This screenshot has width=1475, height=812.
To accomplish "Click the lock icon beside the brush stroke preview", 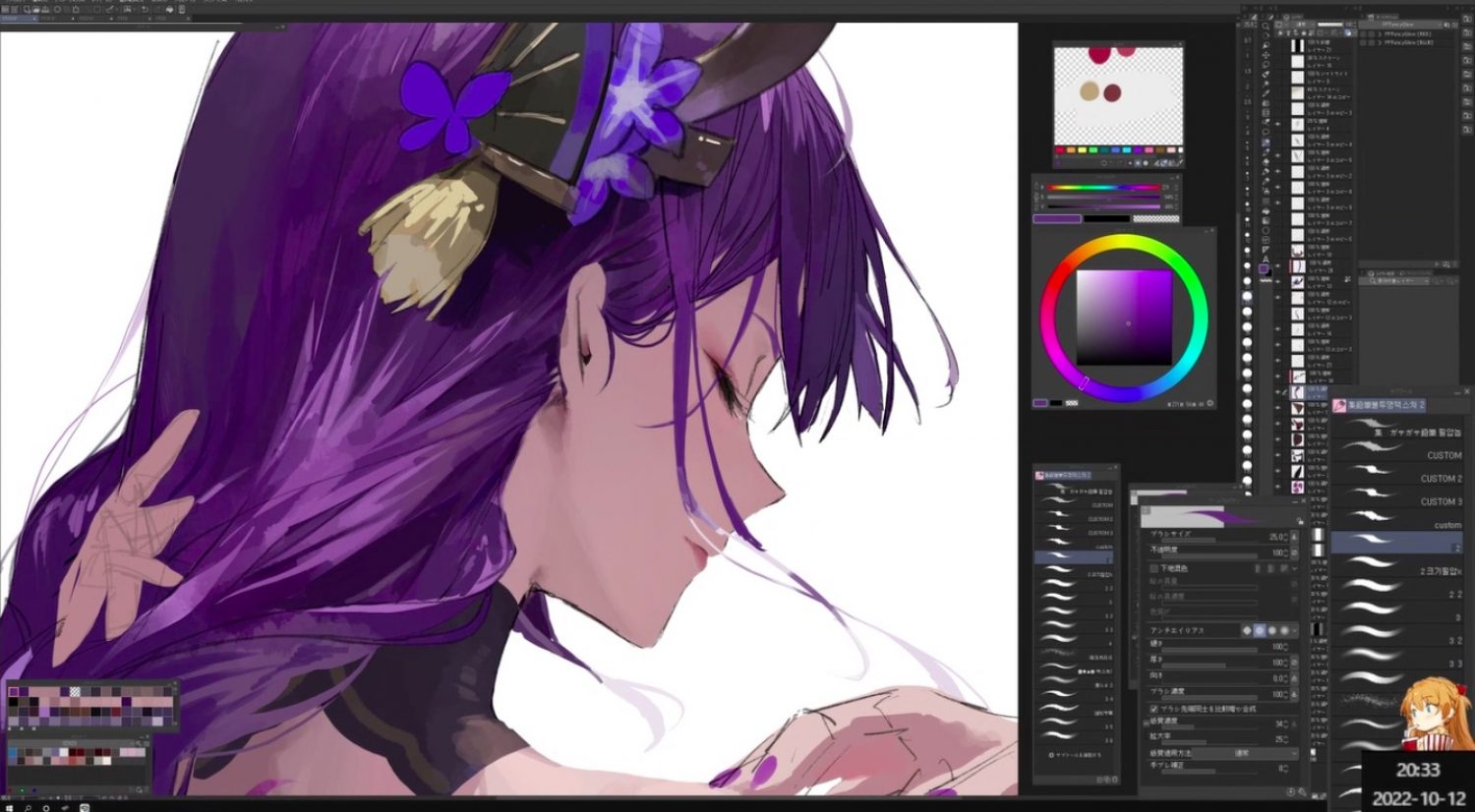I will 1298,519.
